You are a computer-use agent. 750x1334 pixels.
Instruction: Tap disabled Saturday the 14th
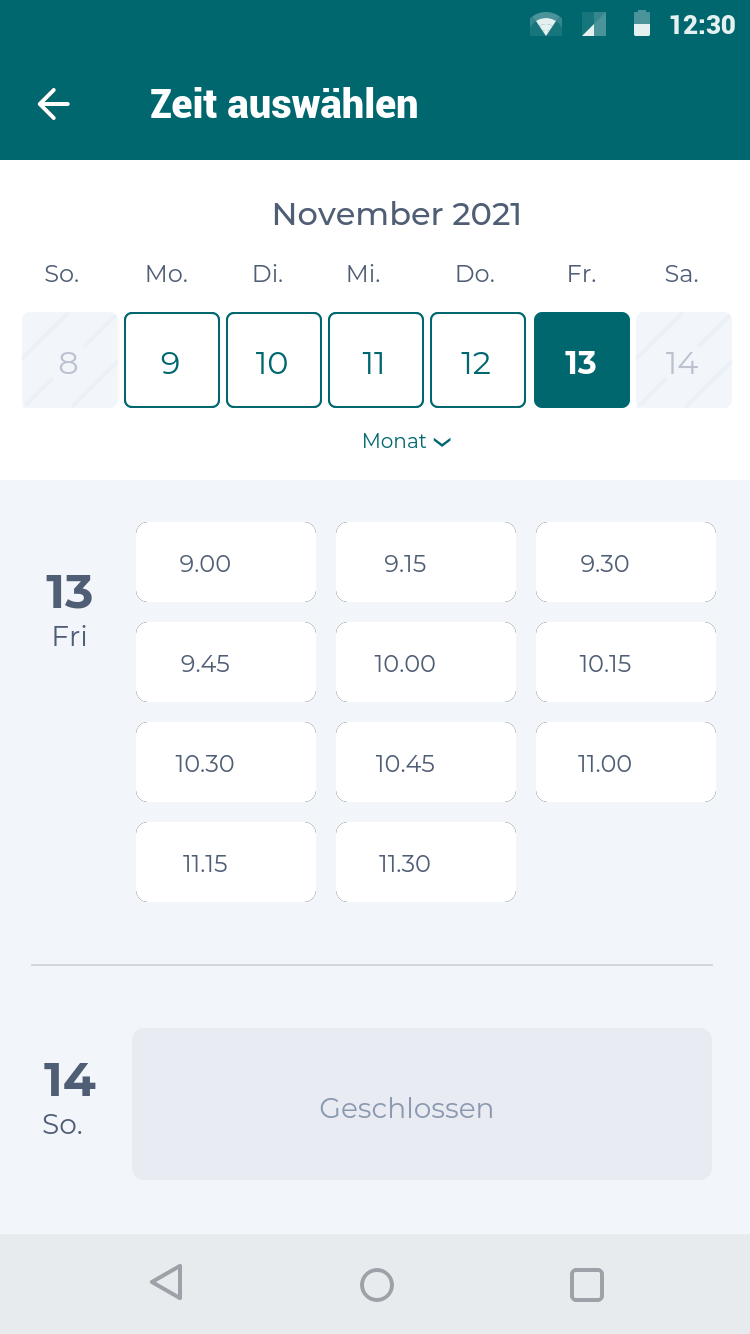point(684,360)
